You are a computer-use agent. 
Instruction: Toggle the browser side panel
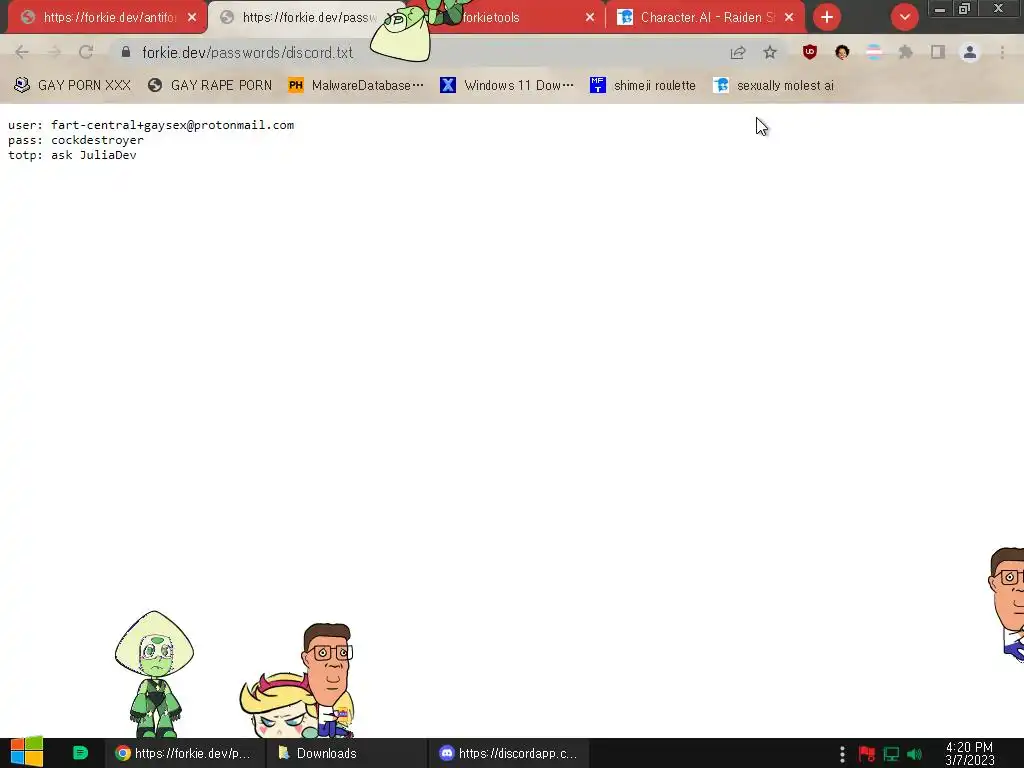pos(938,52)
